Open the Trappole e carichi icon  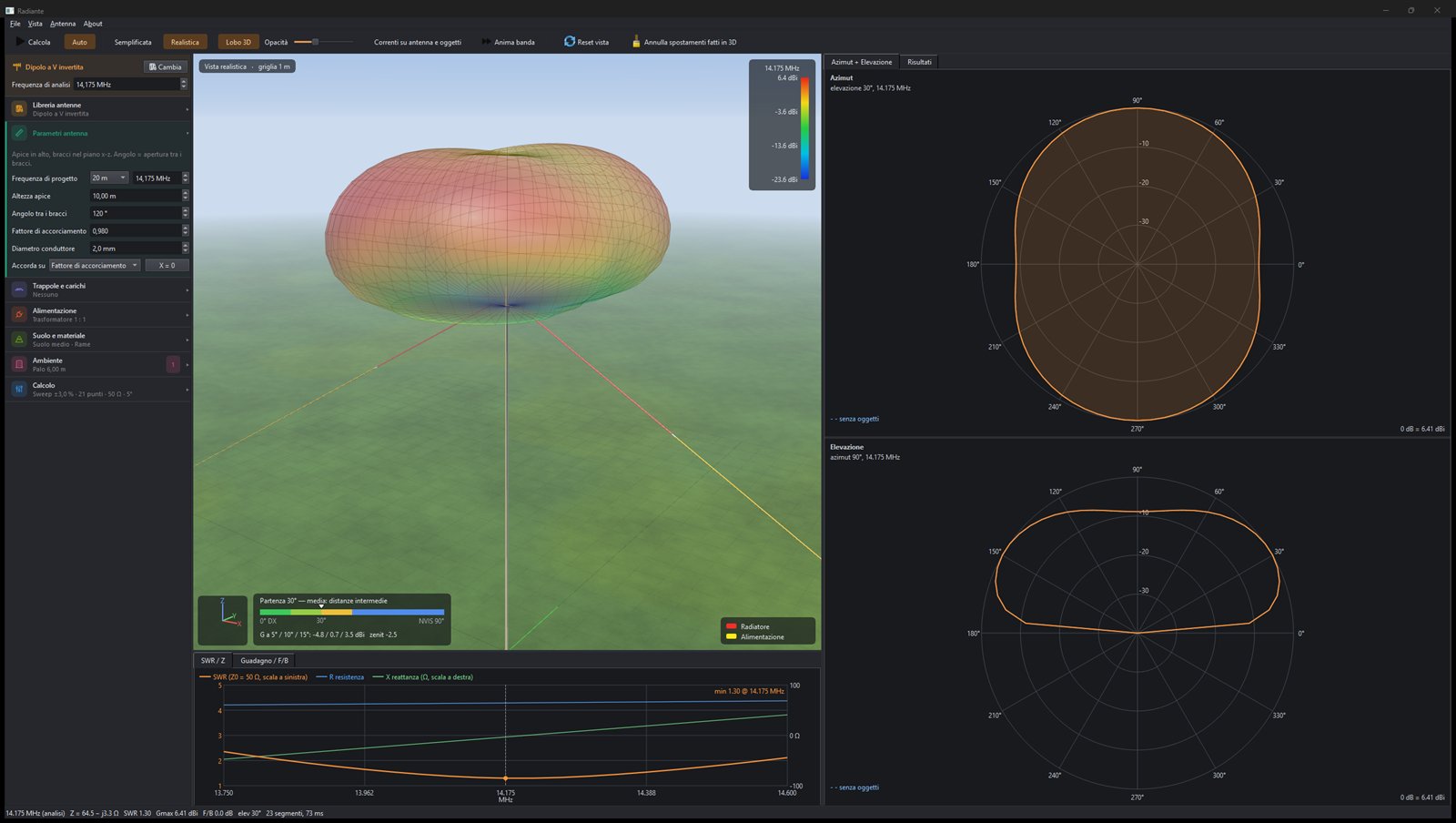(x=19, y=290)
